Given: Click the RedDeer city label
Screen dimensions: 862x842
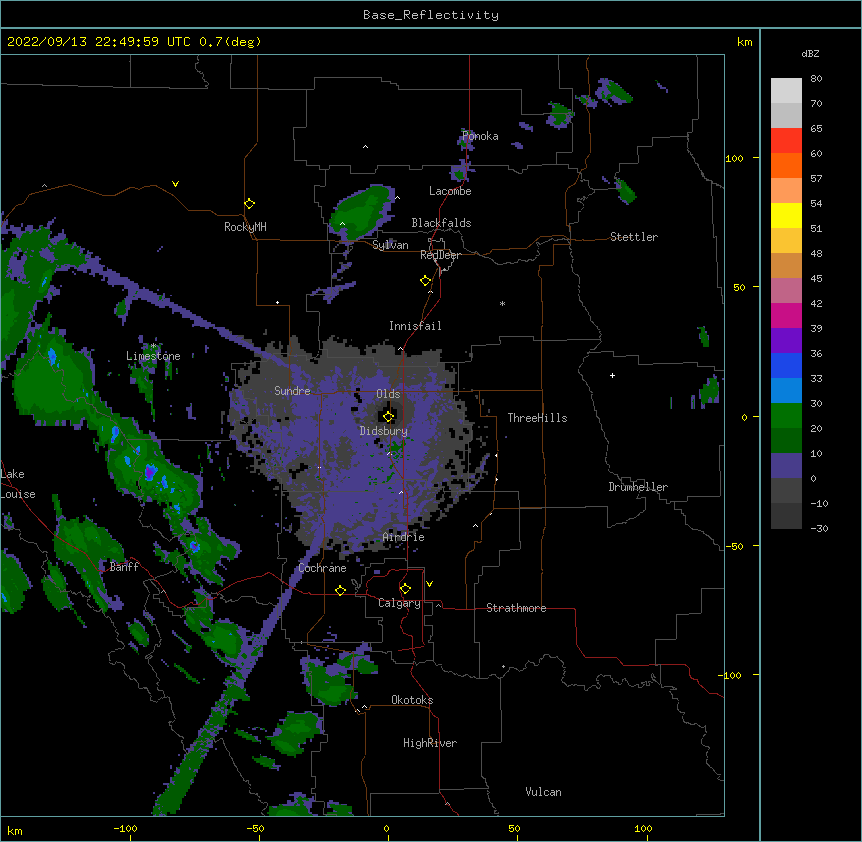Looking at the screenshot, I should [x=440, y=255].
